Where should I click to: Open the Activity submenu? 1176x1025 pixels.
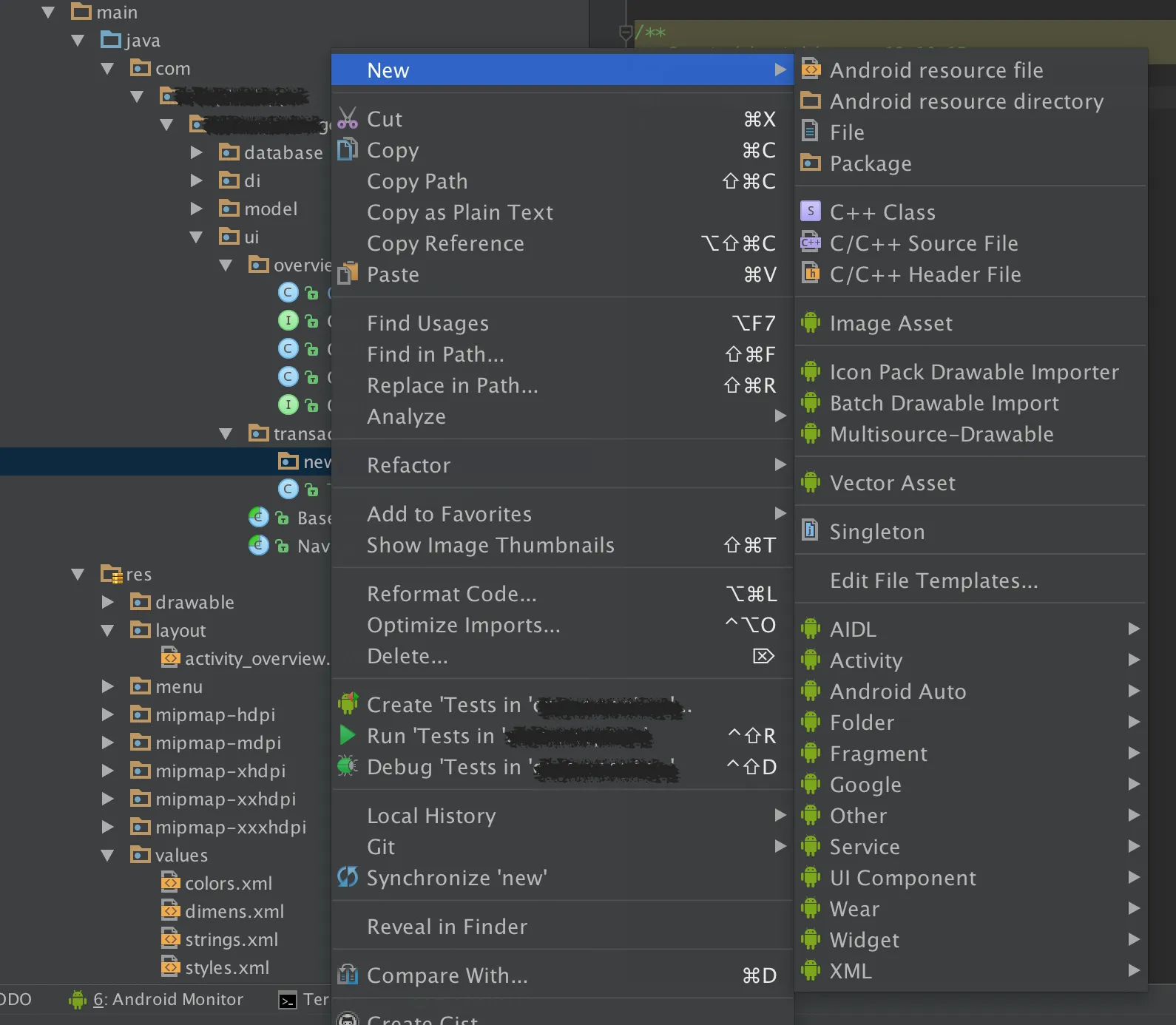(970, 660)
